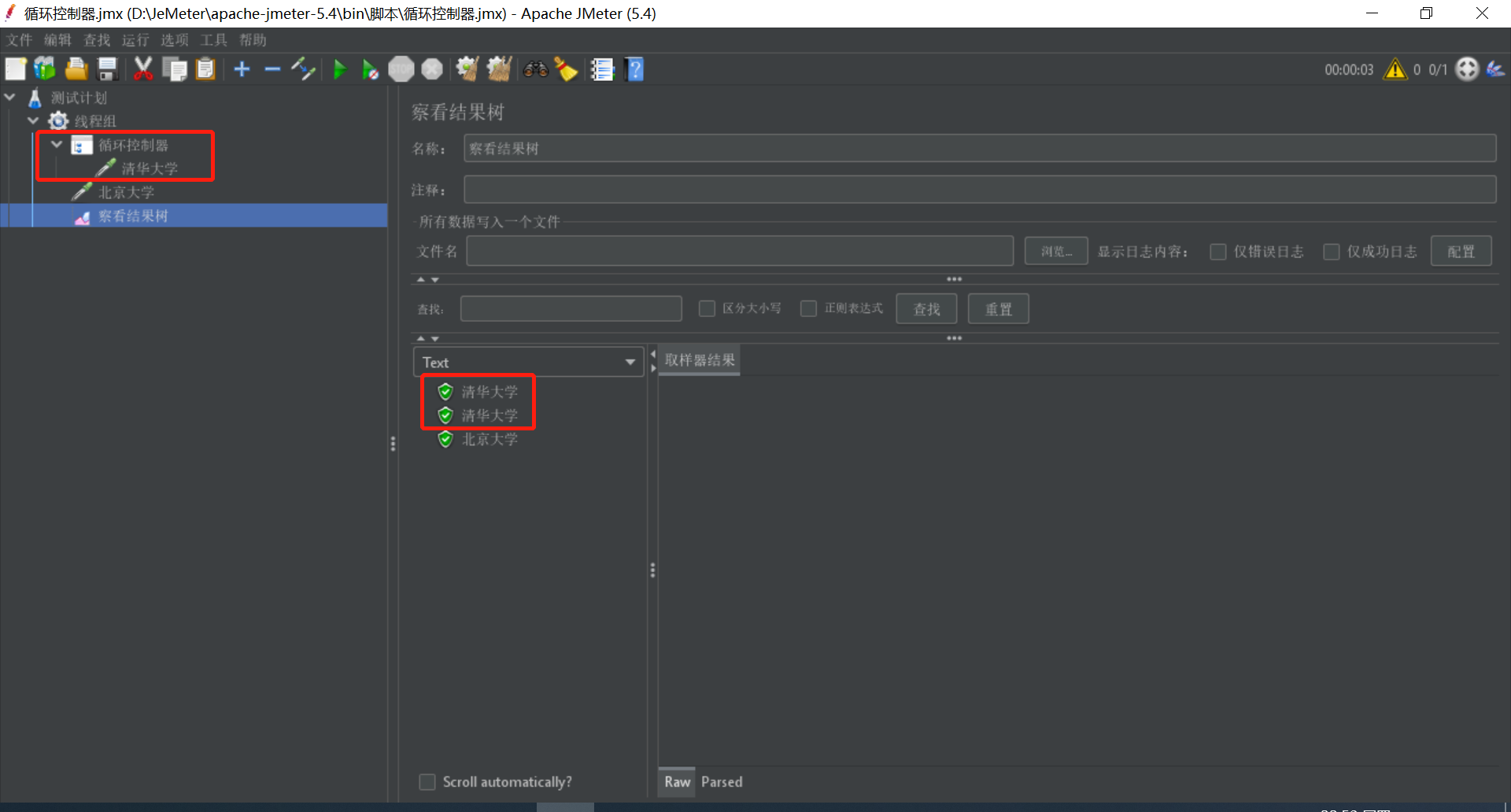The width and height of the screenshot is (1511, 812).
Task: Click the gear icon of 线程组
Action: [x=58, y=121]
